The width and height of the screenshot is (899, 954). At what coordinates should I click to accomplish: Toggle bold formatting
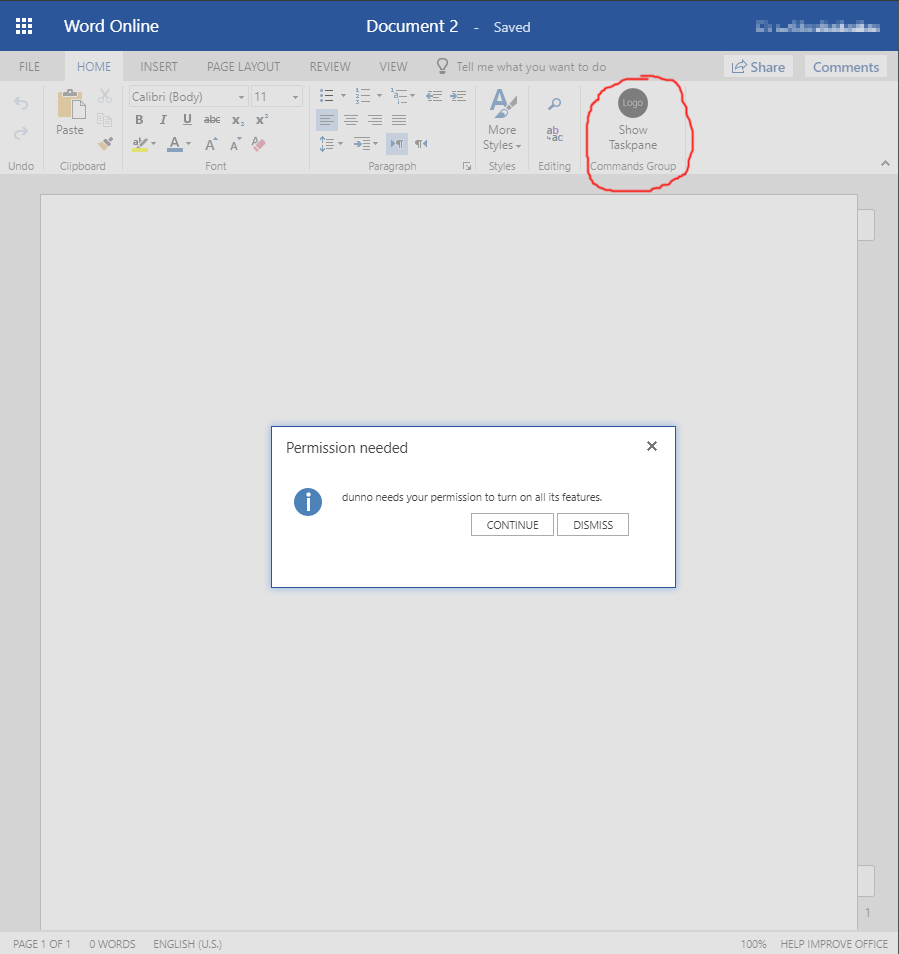[x=139, y=120]
